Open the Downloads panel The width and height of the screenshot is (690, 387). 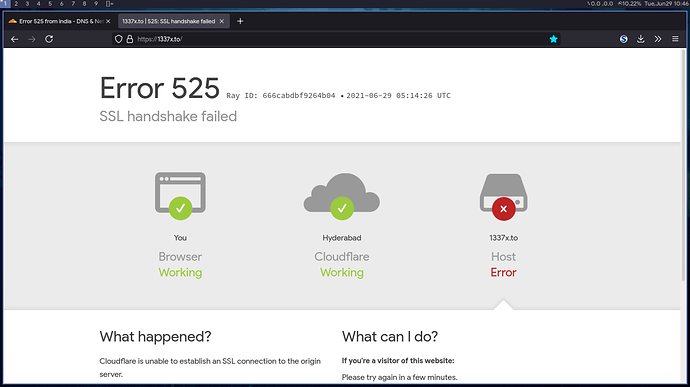641,39
